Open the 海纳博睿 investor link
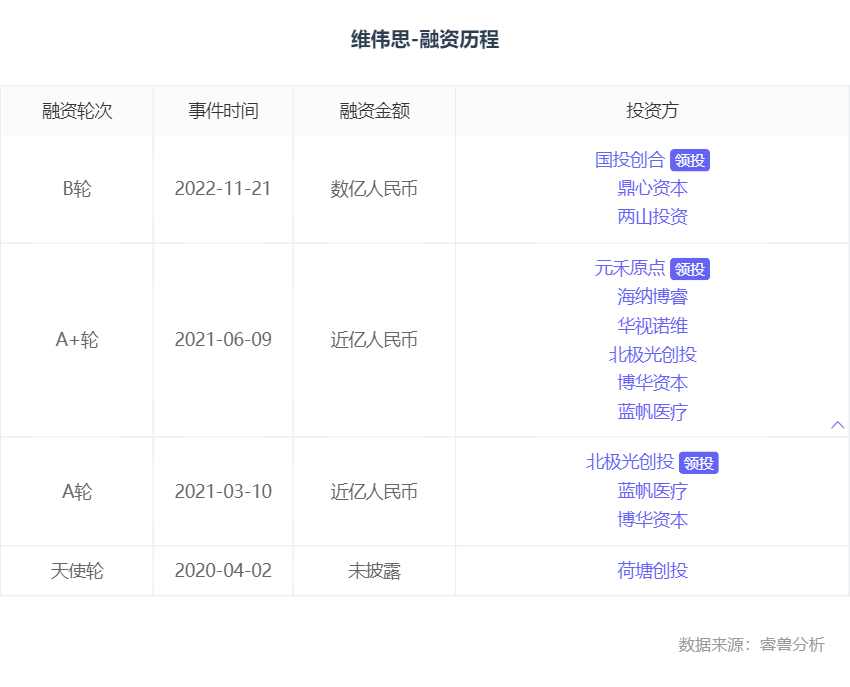Screen dimensions: 850x687 point(652,297)
